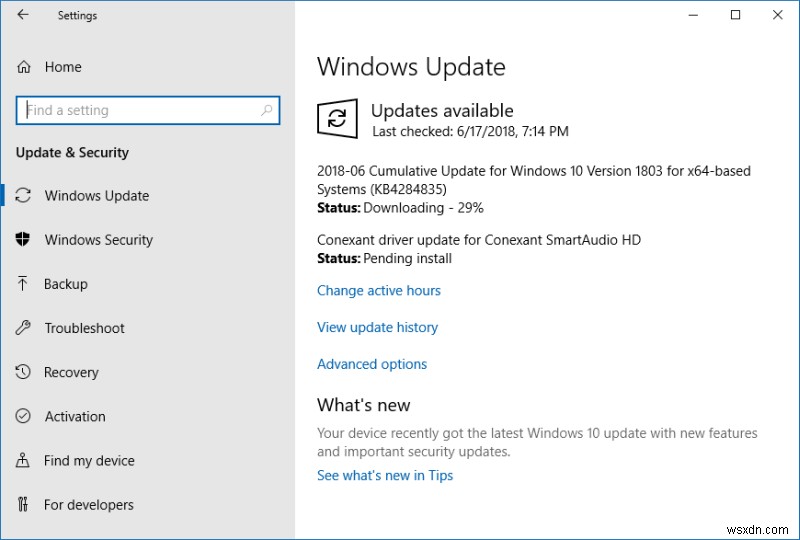Click the For developers tools icon
This screenshot has width=800, height=540.
pos(22,504)
